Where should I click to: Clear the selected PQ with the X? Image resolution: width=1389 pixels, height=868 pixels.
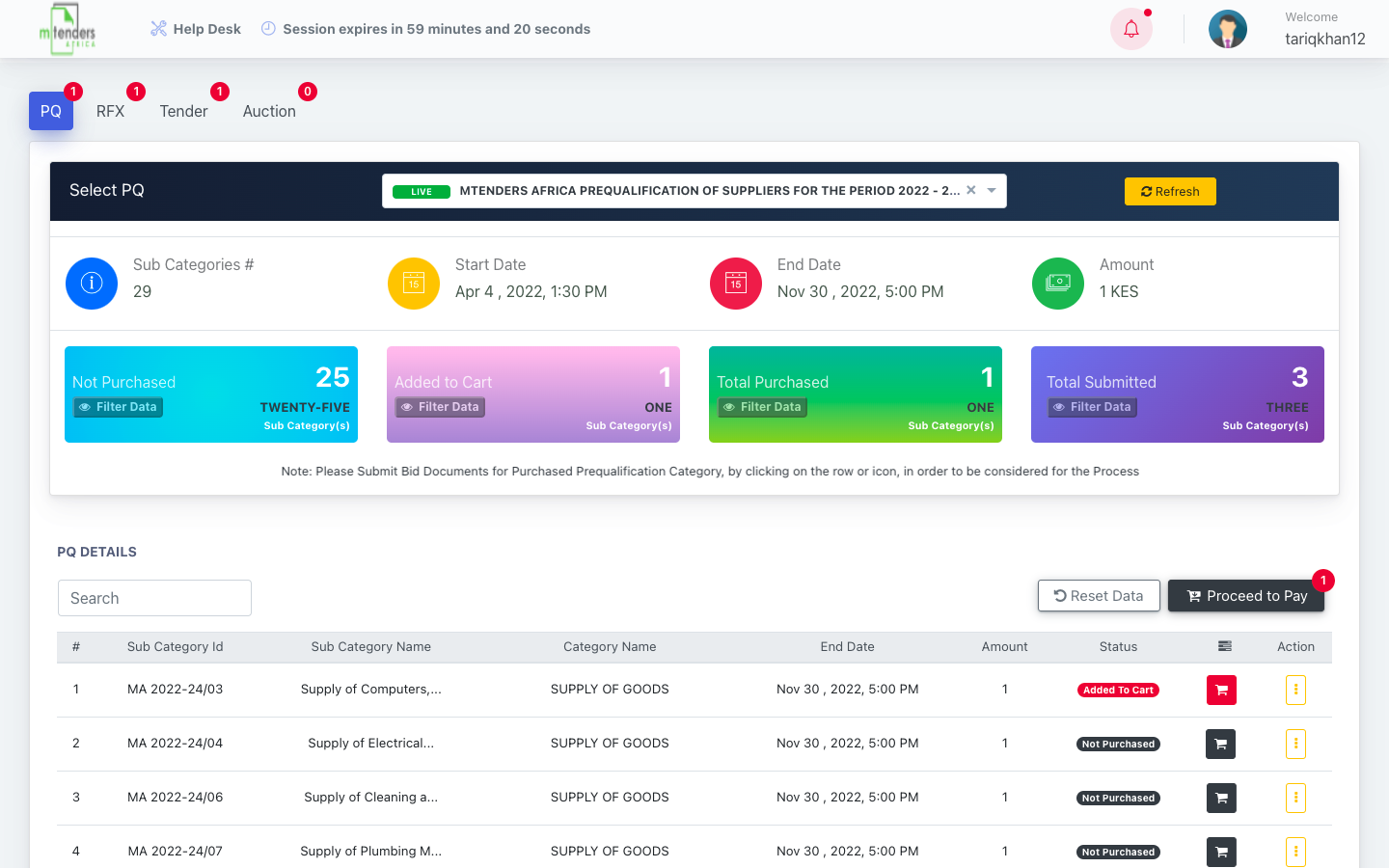tap(971, 190)
